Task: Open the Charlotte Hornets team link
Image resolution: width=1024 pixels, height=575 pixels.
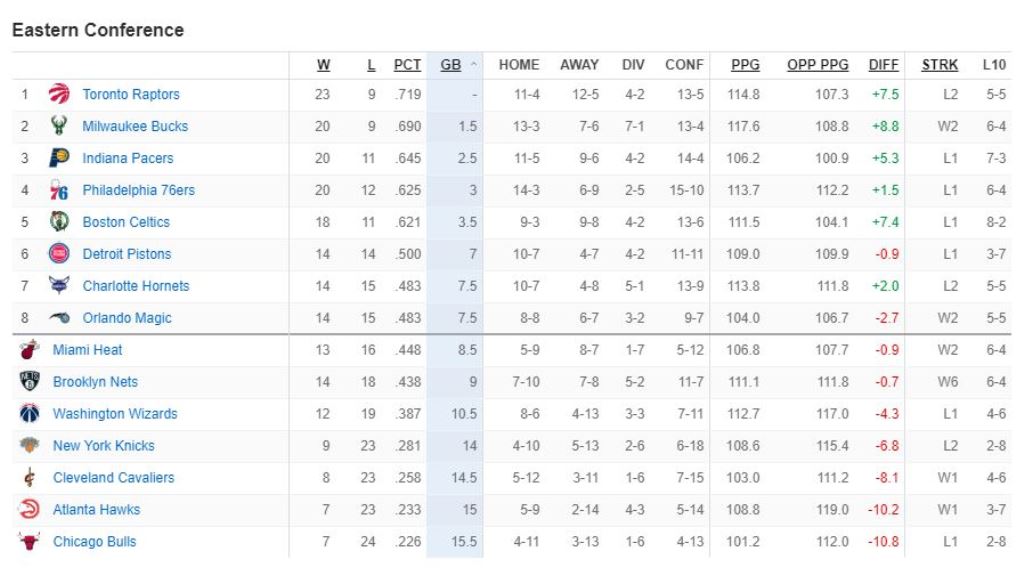Action: pos(136,286)
